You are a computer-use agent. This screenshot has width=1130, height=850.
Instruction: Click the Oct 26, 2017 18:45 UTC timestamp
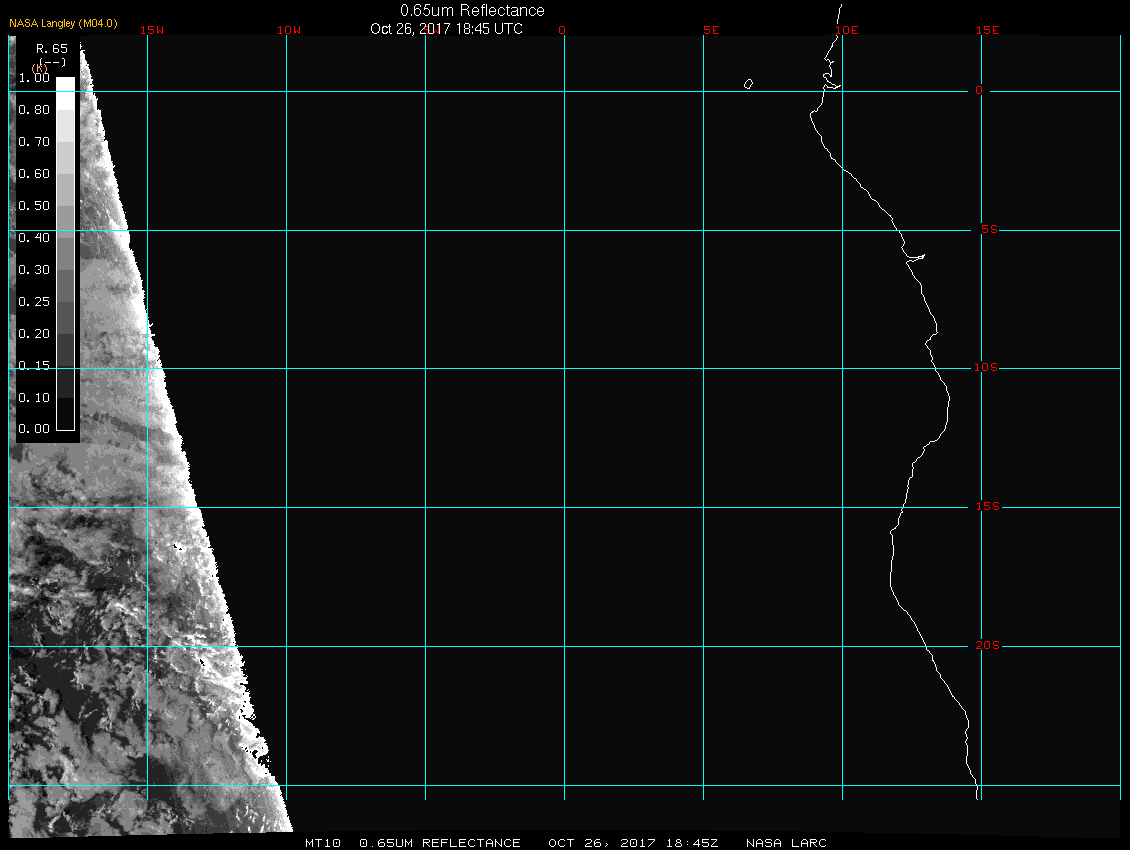point(446,29)
